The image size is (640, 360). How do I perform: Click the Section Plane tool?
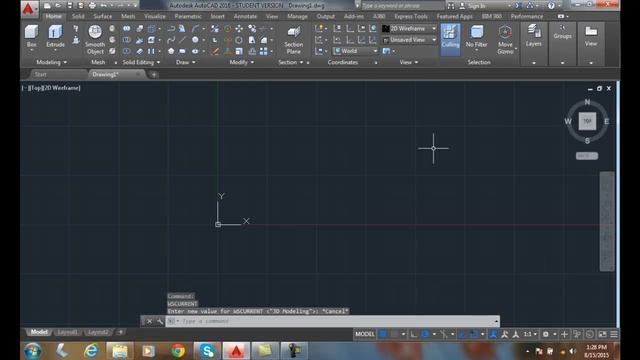(293, 40)
